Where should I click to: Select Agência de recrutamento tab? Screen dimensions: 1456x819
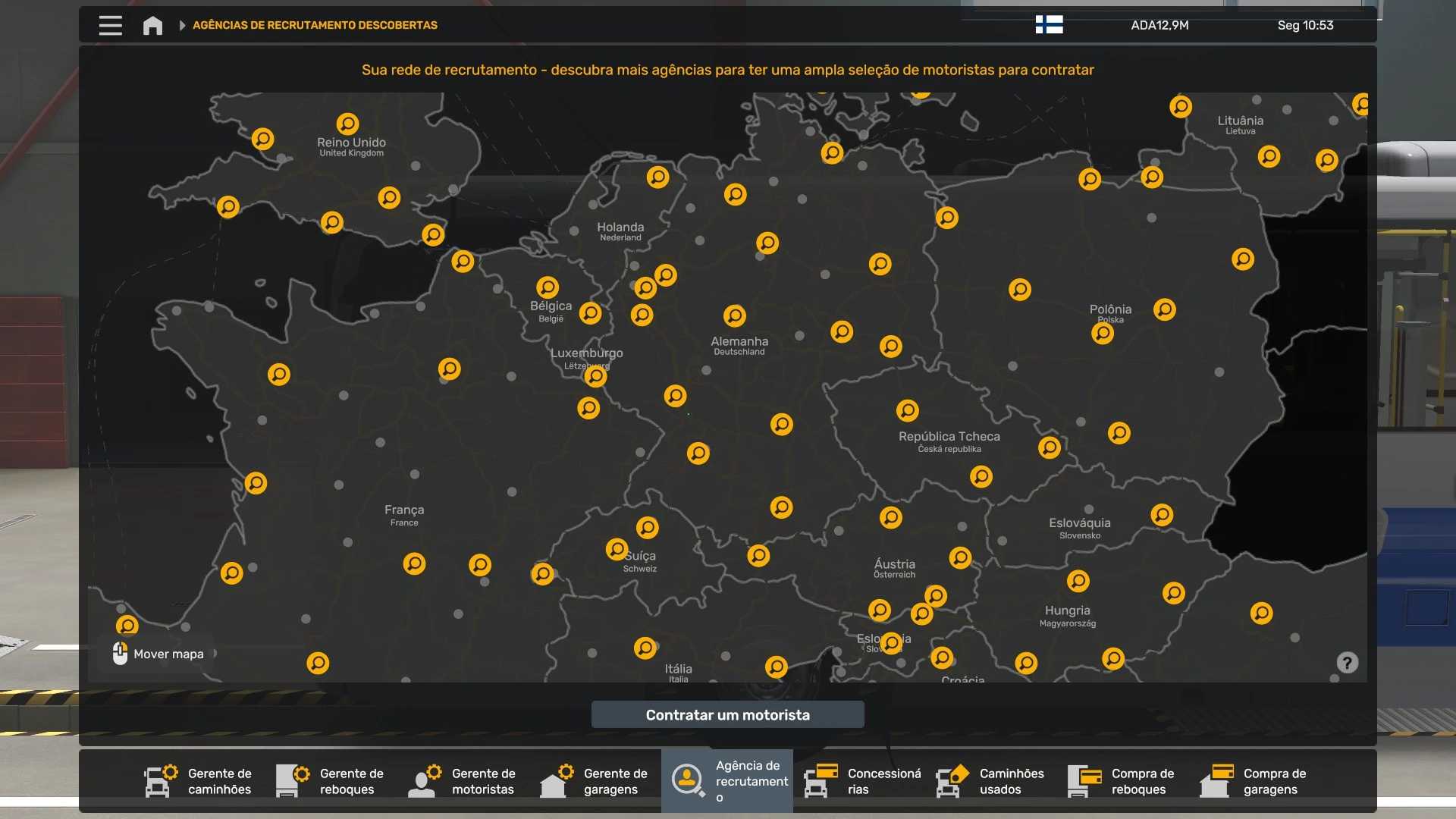(727, 781)
